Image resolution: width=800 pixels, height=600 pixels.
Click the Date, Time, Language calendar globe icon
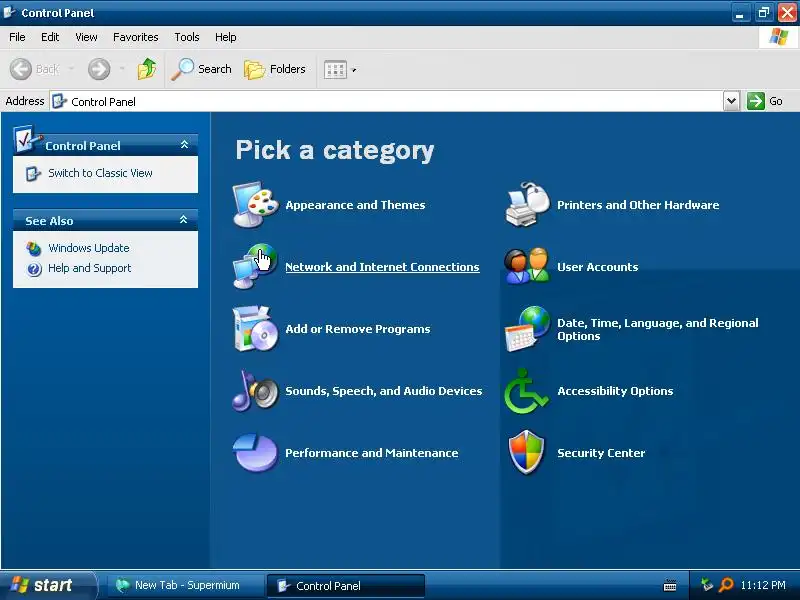528,329
